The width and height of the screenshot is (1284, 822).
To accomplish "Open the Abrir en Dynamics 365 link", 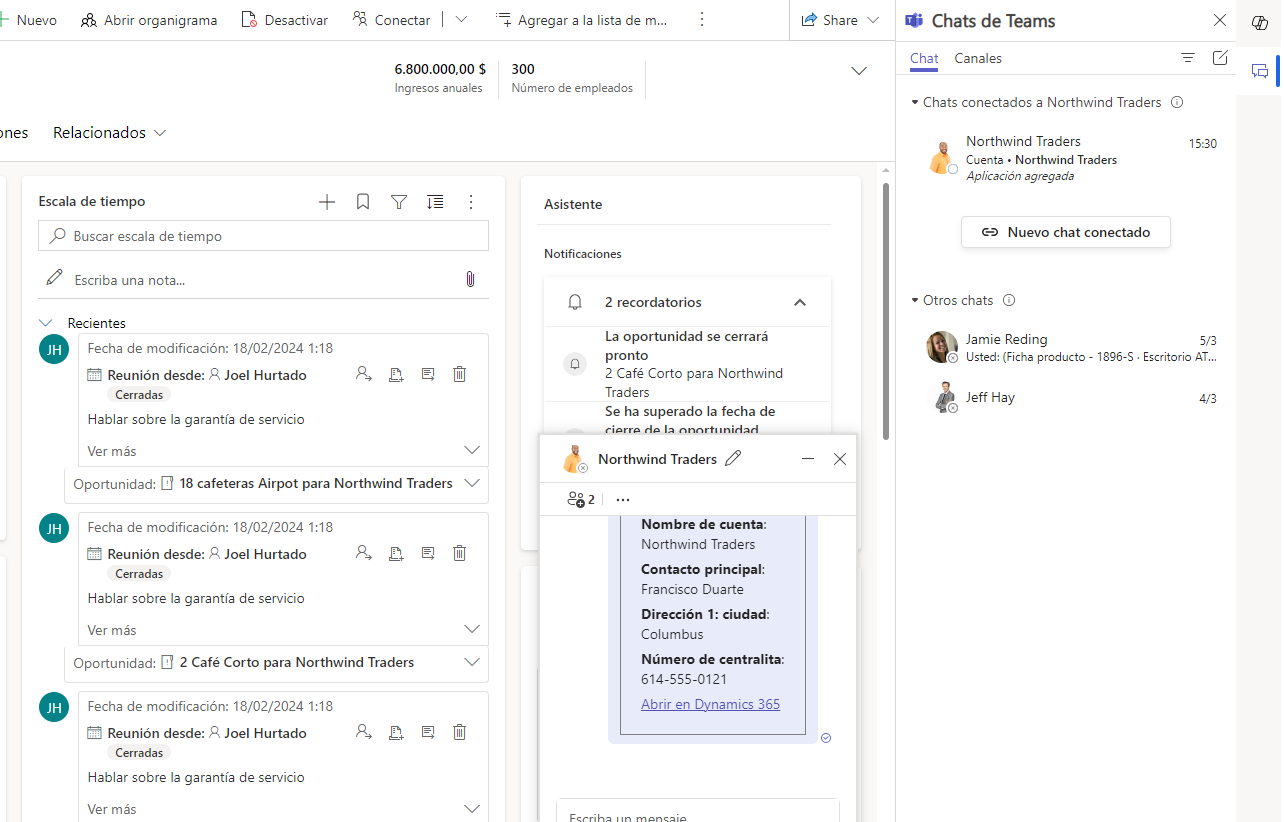I will coord(710,704).
